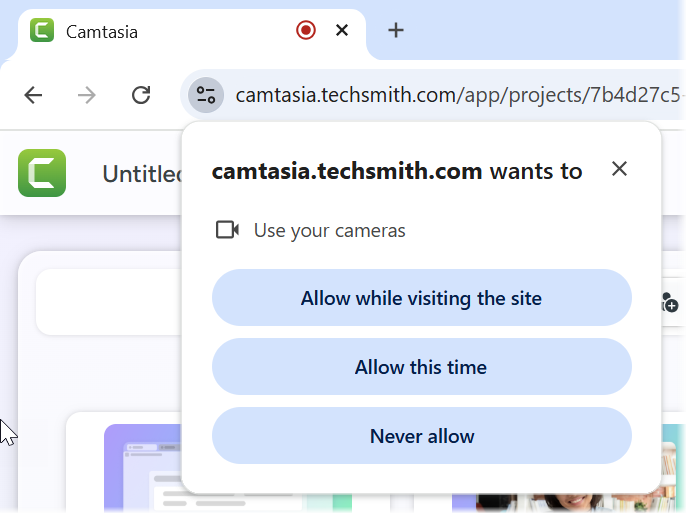Click the address bar URL

click(458, 95)
